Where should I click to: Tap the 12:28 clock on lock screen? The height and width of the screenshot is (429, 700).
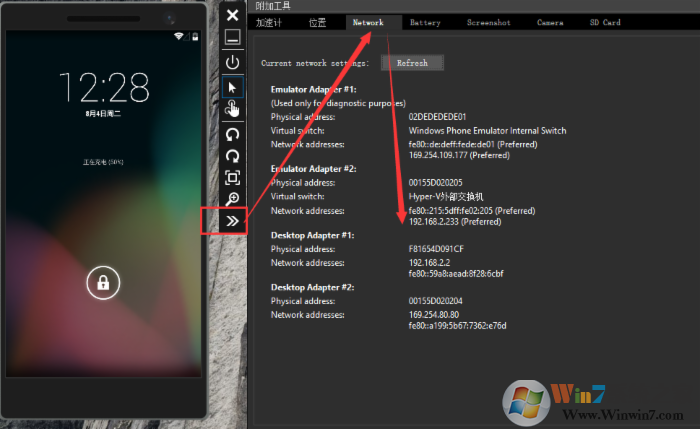[x=103, y=88]
